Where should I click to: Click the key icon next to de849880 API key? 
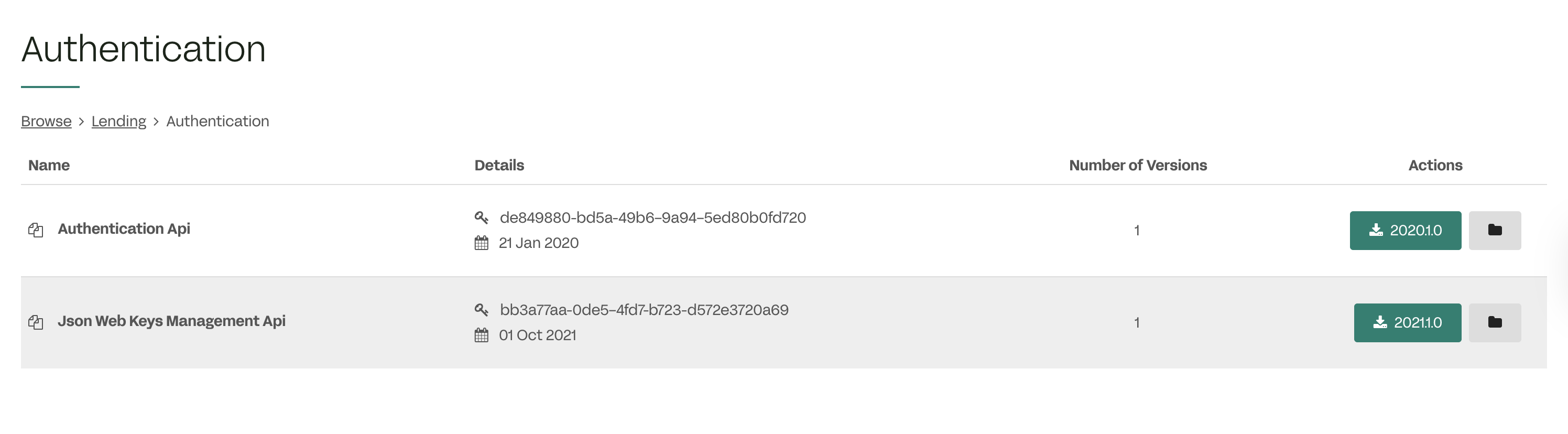coord(482,216)
